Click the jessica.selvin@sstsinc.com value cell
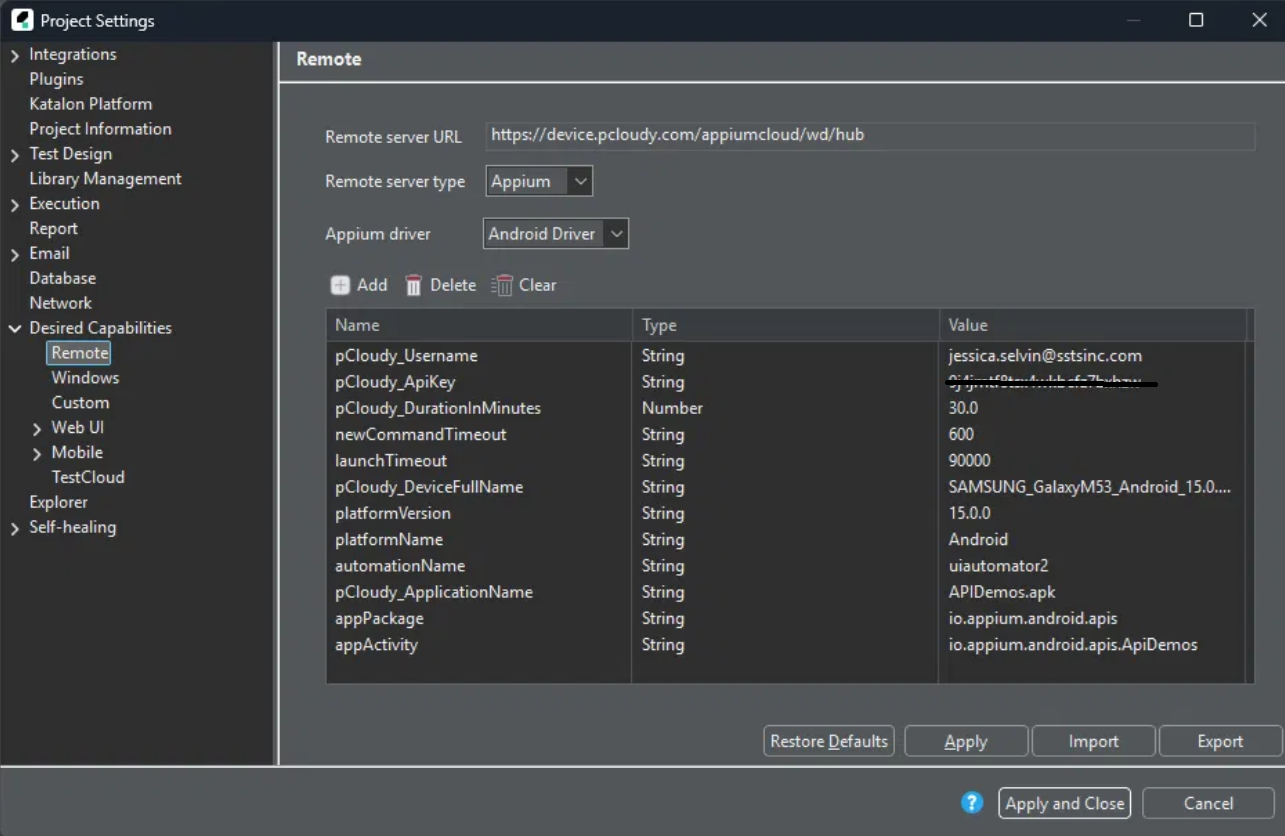Image resolution: width=1285 pixels, height=836 pixels. pos(1045,356)
